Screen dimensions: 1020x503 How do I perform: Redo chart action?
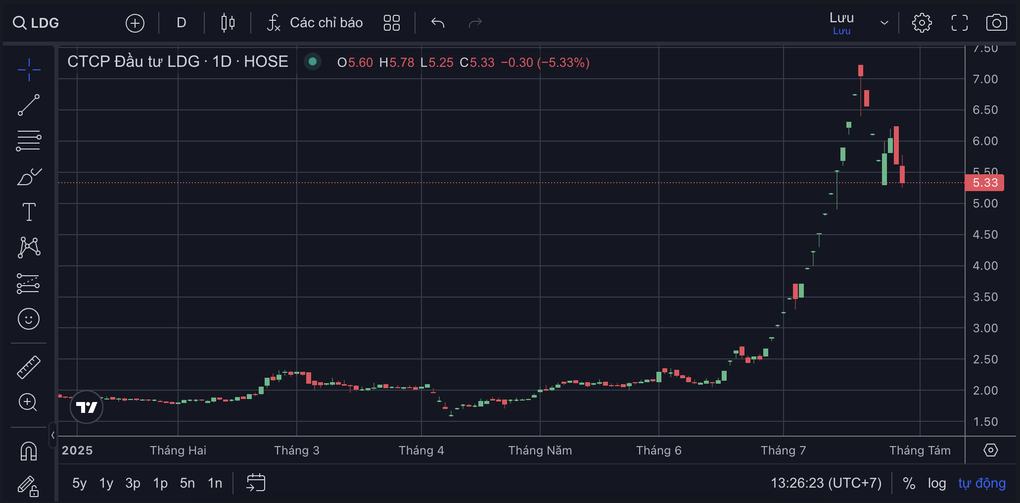(476, 23)
